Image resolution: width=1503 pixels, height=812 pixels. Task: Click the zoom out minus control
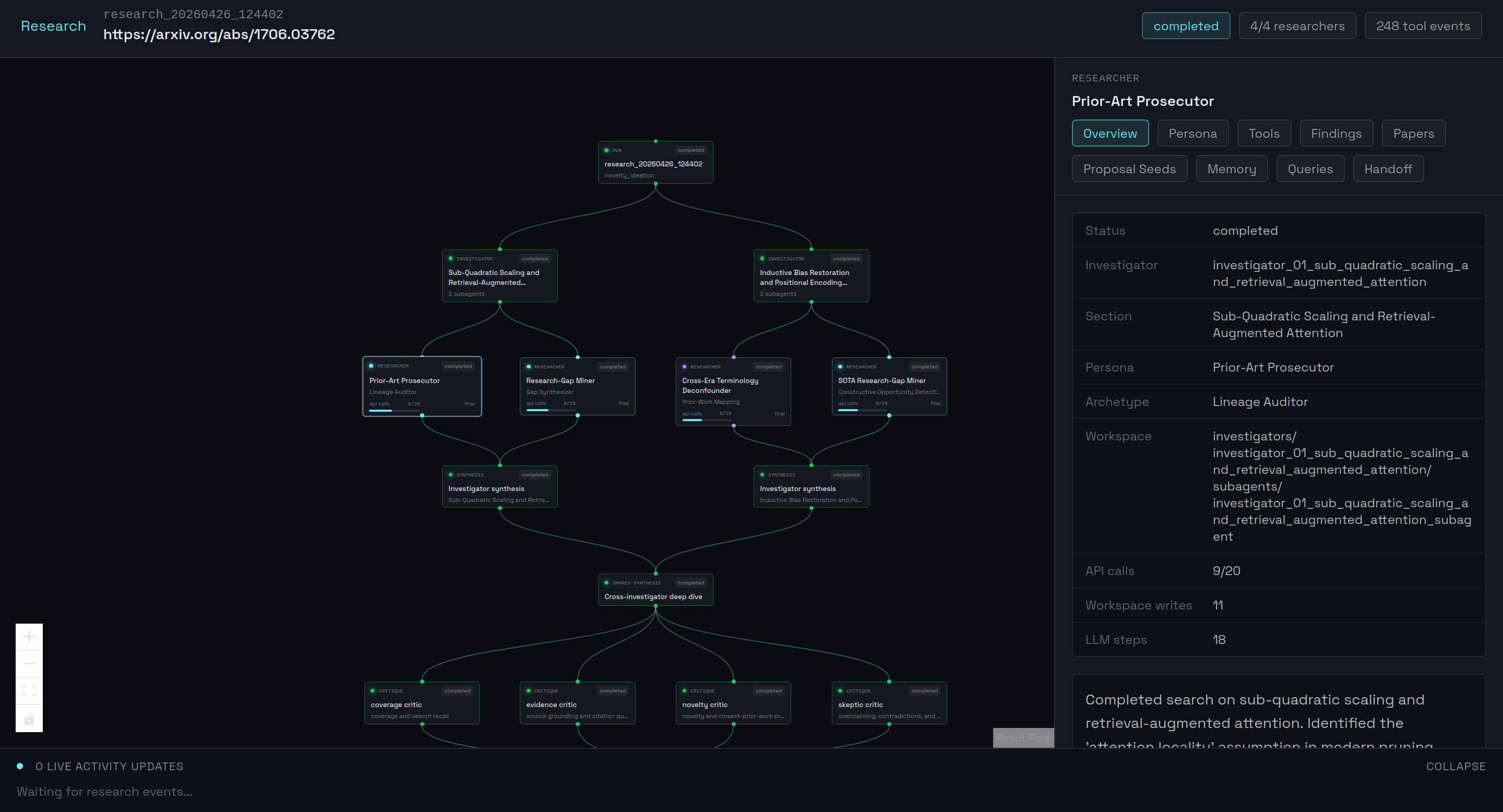pyautogui.click(x=29, y=664)
